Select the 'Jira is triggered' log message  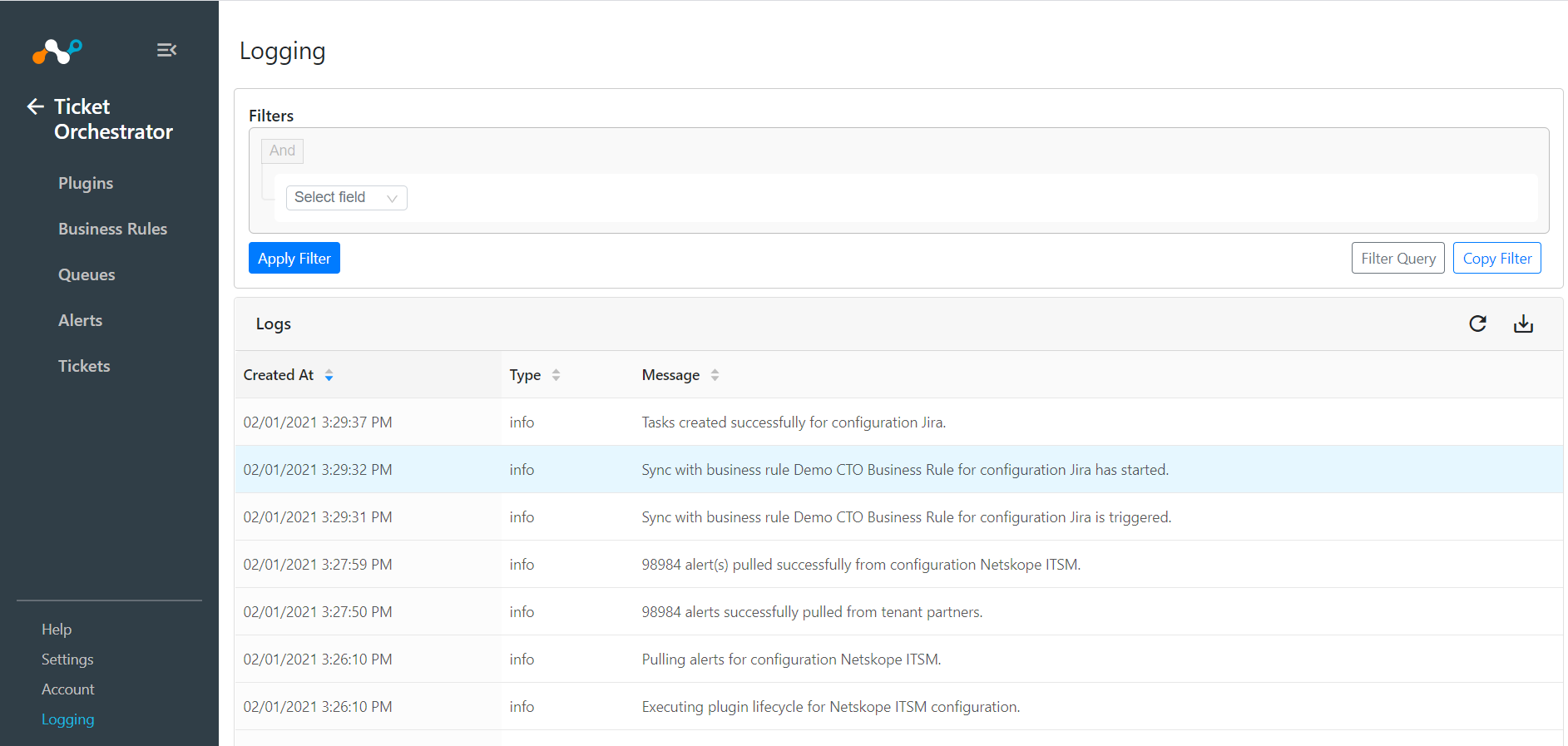coord(907,517)
